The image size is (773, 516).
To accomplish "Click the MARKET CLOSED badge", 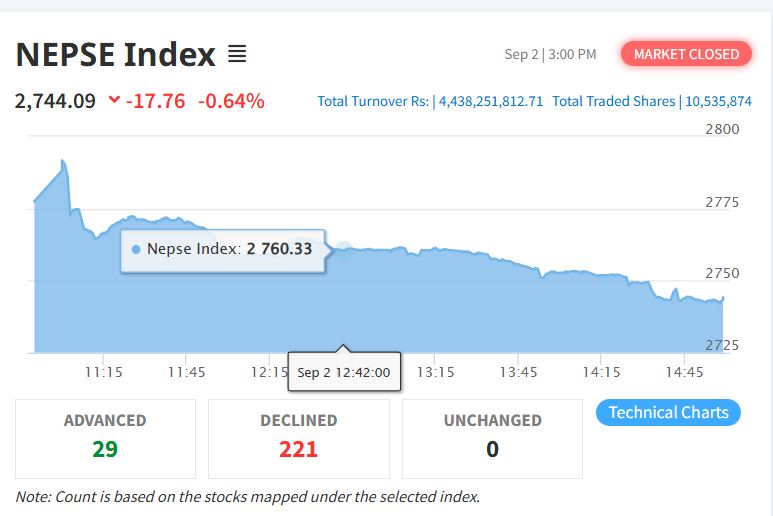I will pos(686,54).
